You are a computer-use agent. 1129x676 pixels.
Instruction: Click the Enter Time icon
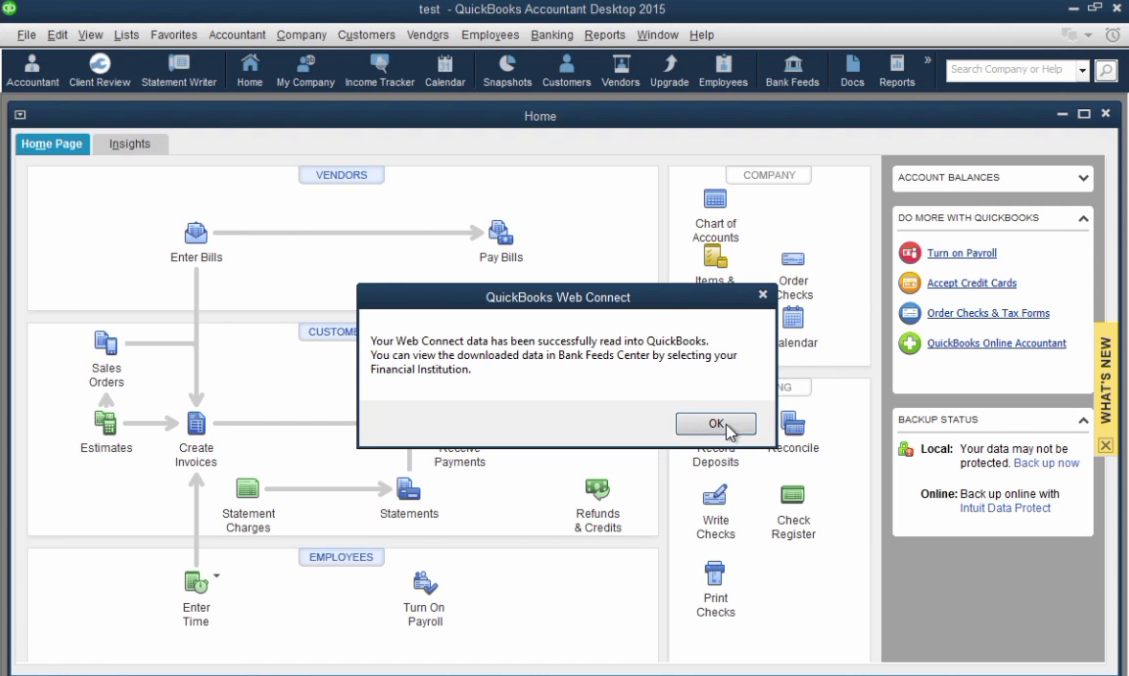click(x=195, y=582)
